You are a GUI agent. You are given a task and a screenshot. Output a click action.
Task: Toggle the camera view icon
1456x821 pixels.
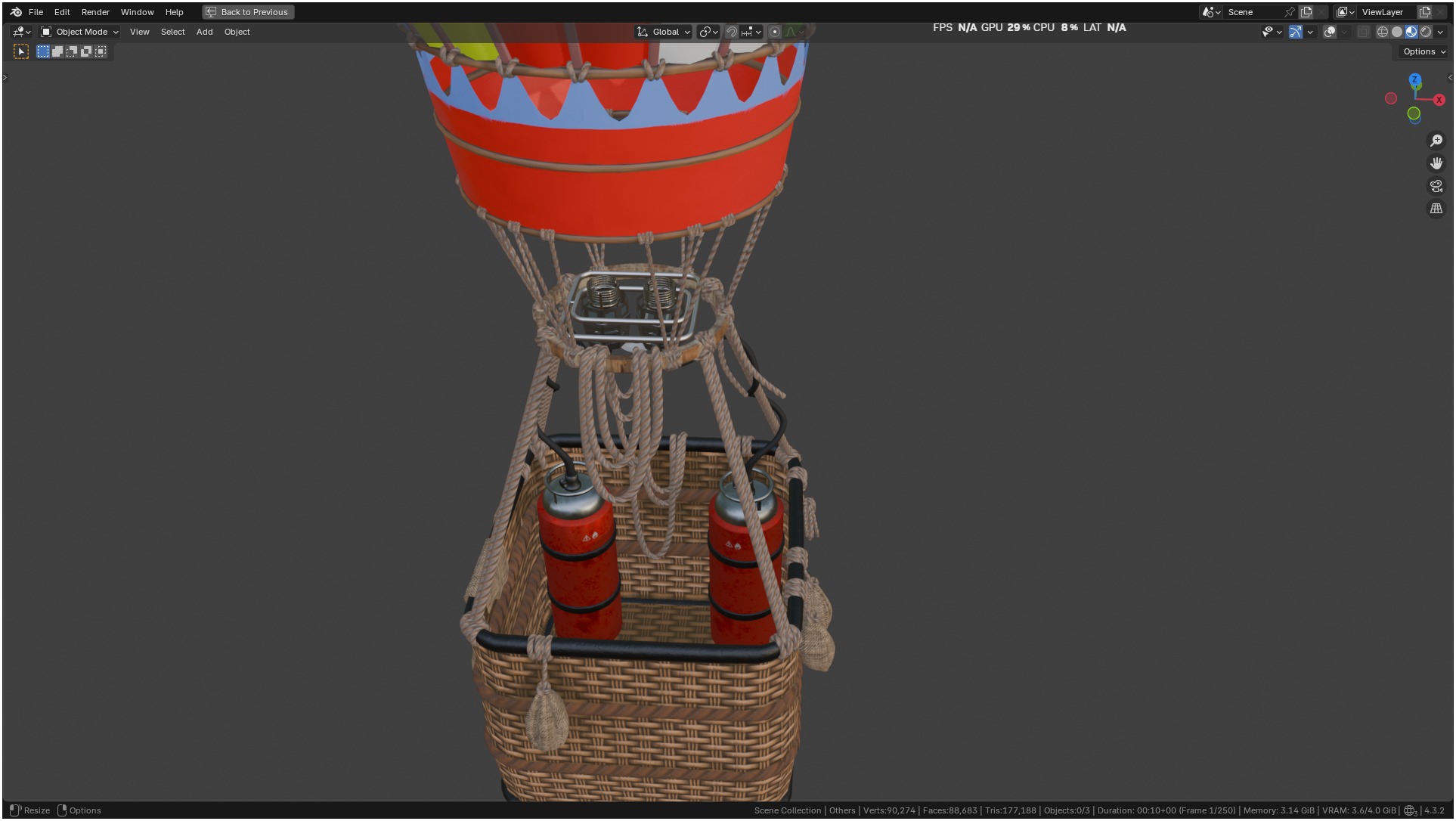pyautogui.click(x=1436, y=186)
